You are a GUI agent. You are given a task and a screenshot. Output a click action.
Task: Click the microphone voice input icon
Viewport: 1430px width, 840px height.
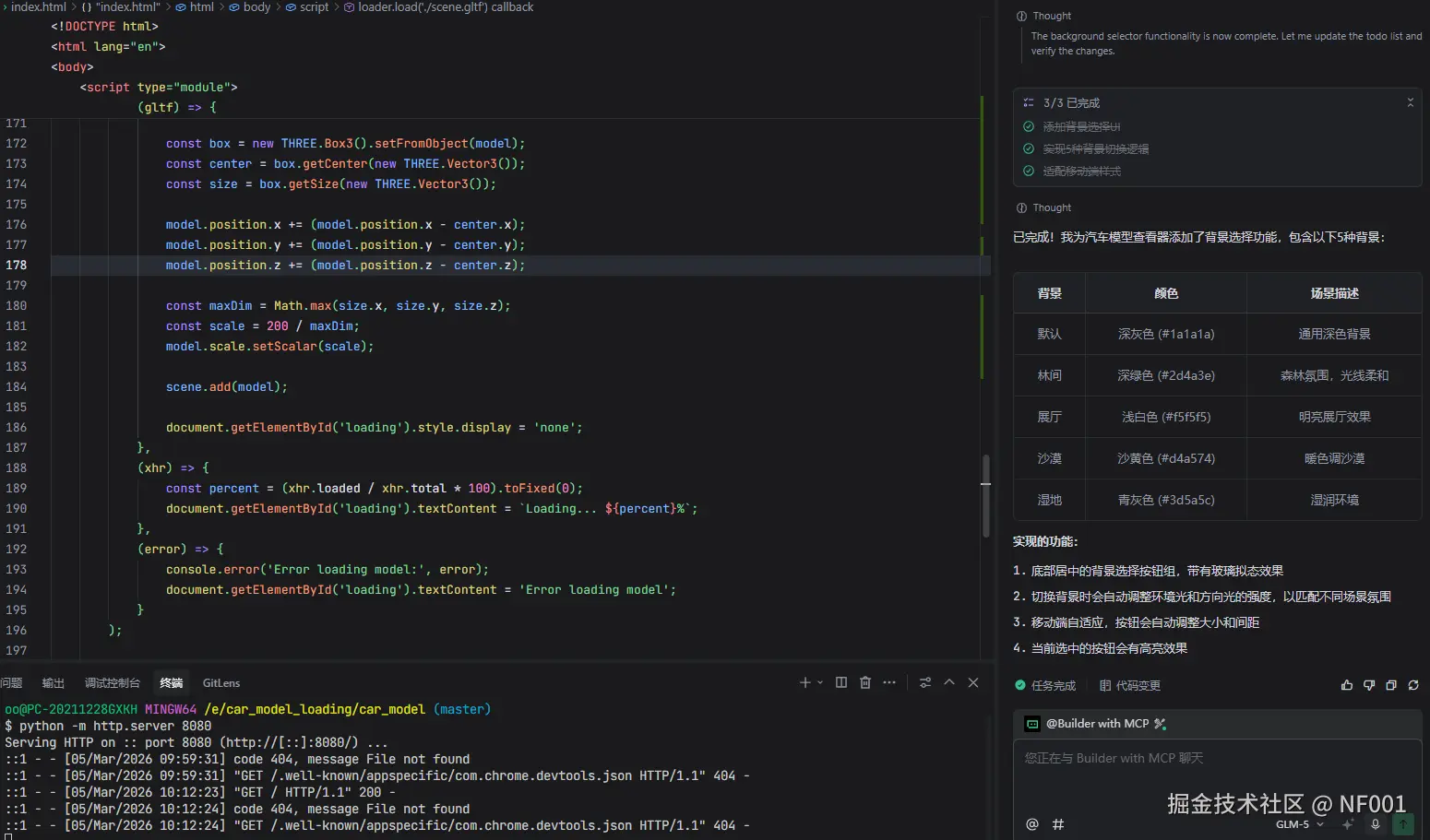1375,824
